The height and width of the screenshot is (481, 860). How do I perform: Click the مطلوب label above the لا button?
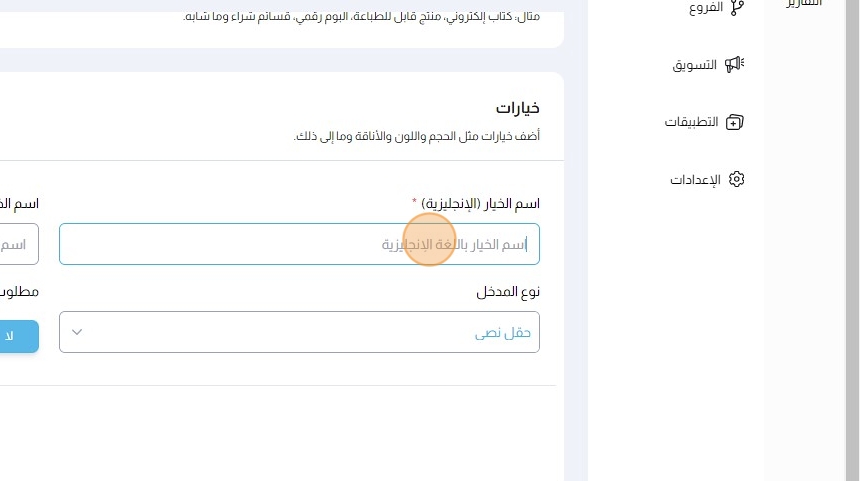[x=20, y=292]
